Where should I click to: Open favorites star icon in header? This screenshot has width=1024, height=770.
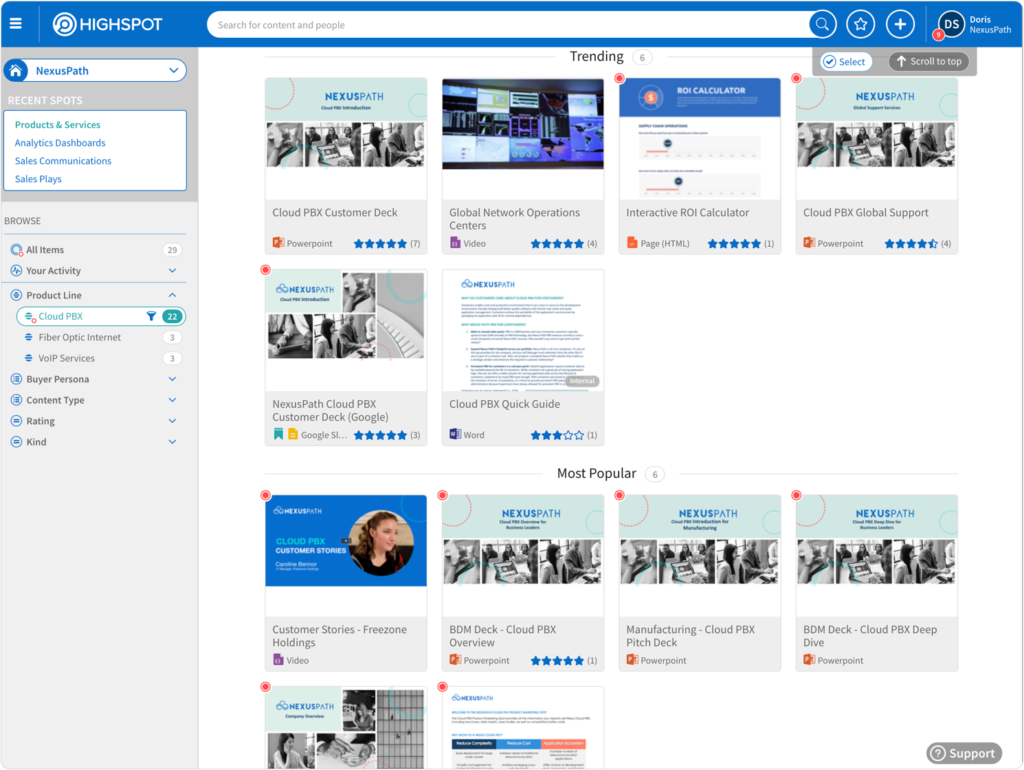861,25
